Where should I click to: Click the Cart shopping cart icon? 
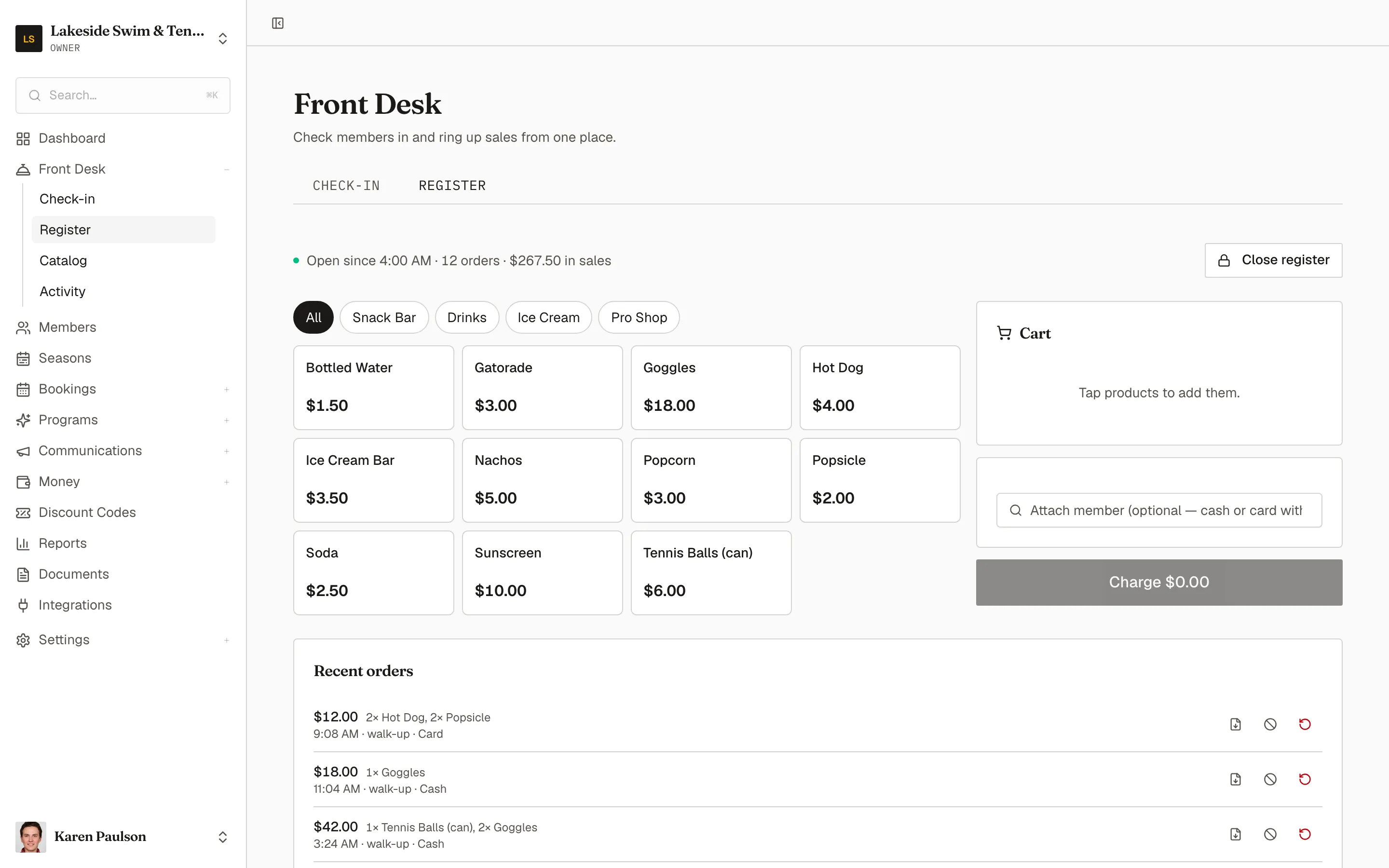1004,333
